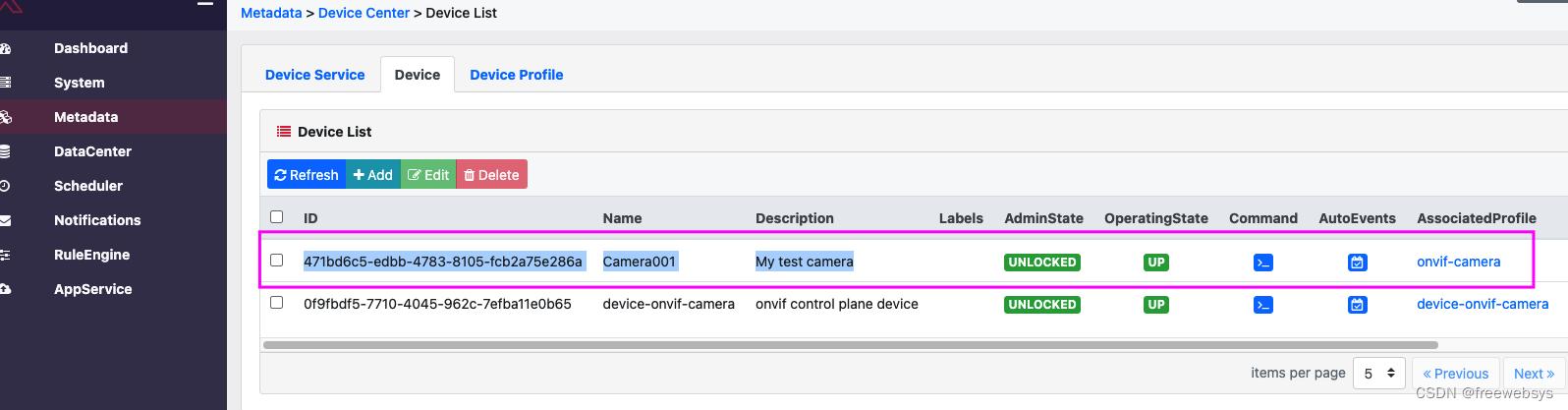This screenshot has height=410, width=1568.
Task: Switch to the Device Service tab
Action: 314,75
